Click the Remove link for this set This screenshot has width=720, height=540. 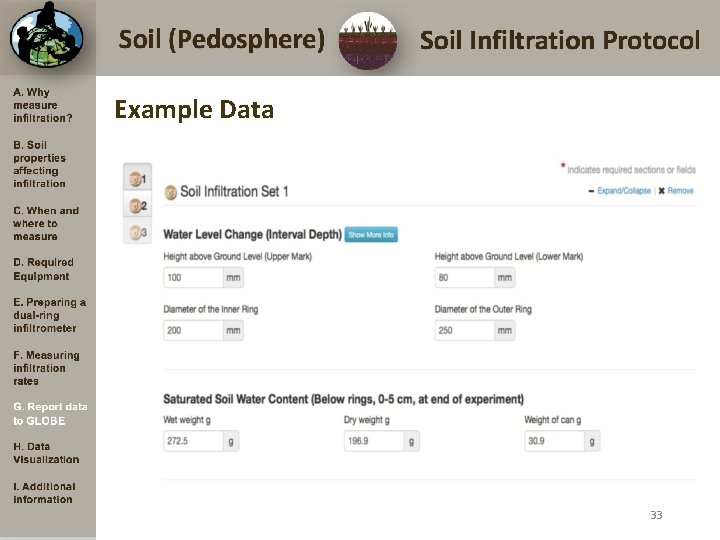pos(679,191)
